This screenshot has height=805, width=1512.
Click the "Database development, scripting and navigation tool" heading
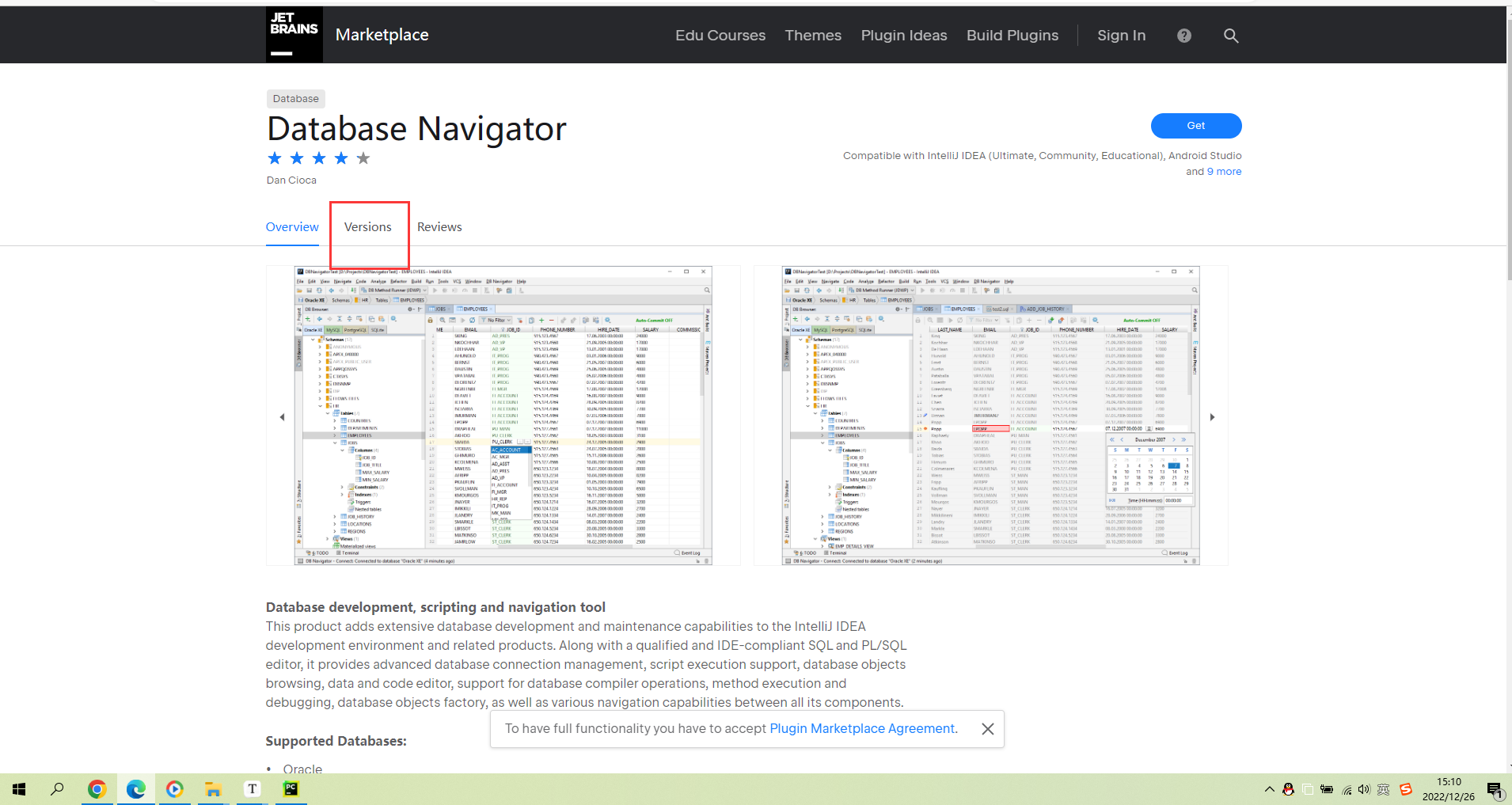tap(435, 608)
